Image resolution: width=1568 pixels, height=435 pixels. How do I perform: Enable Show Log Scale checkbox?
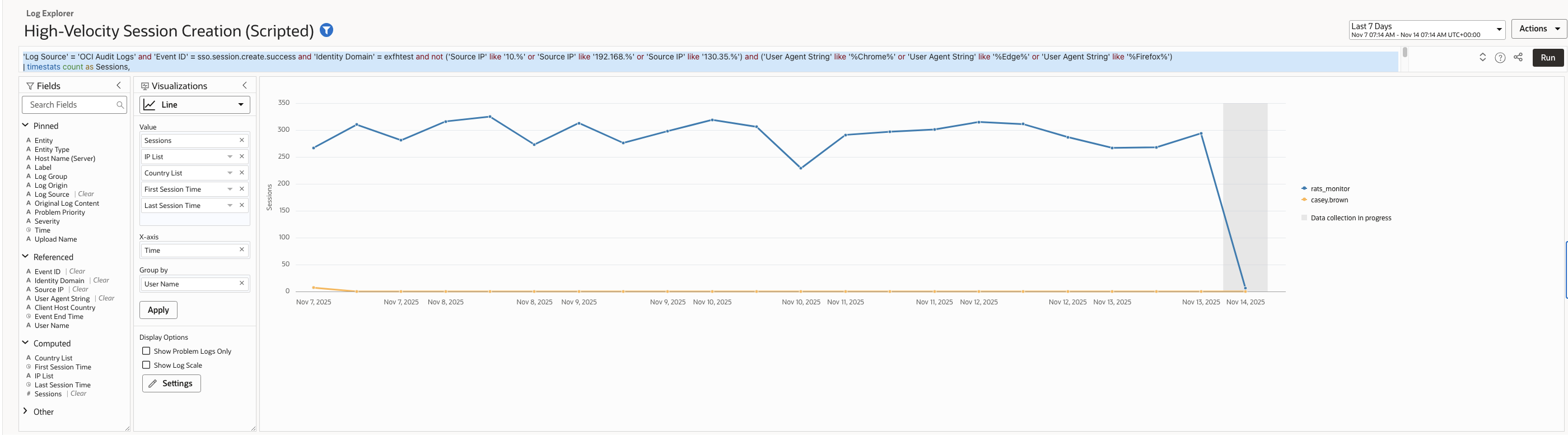point(146,365)
